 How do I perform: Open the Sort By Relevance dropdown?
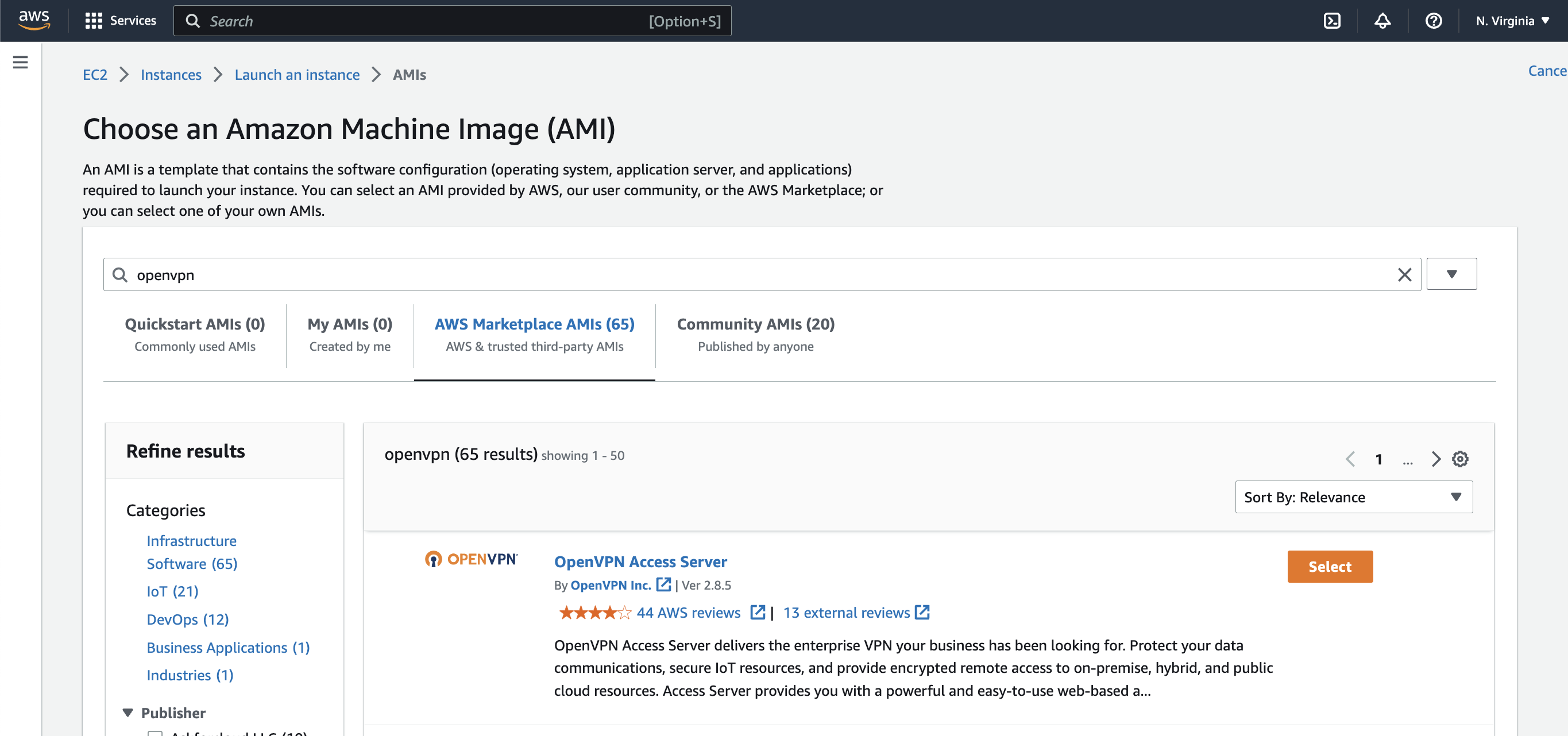click(1353, 497)
